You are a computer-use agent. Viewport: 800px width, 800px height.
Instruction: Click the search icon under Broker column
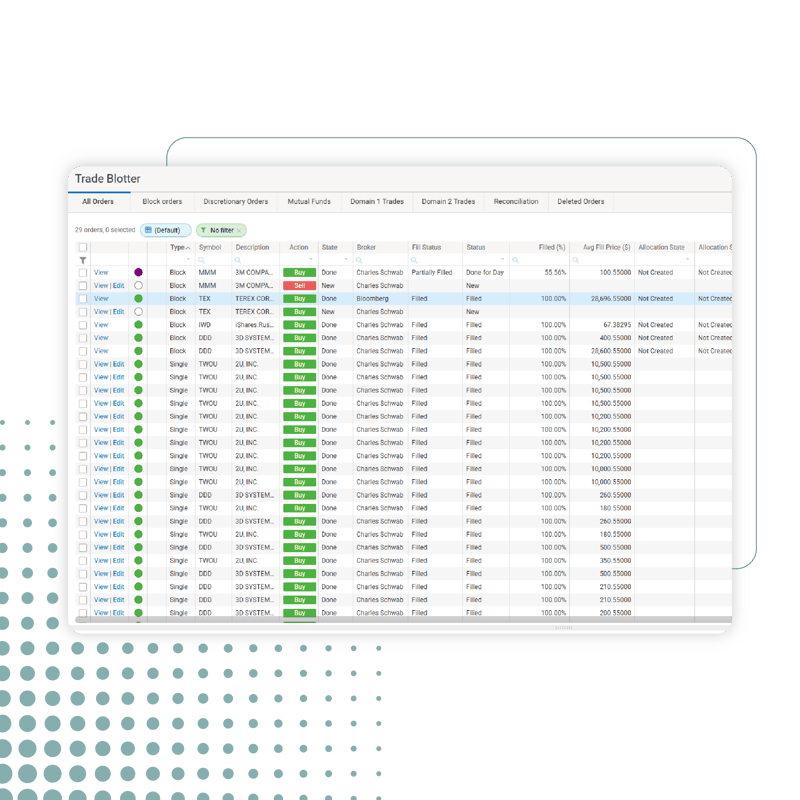point(360,260)
